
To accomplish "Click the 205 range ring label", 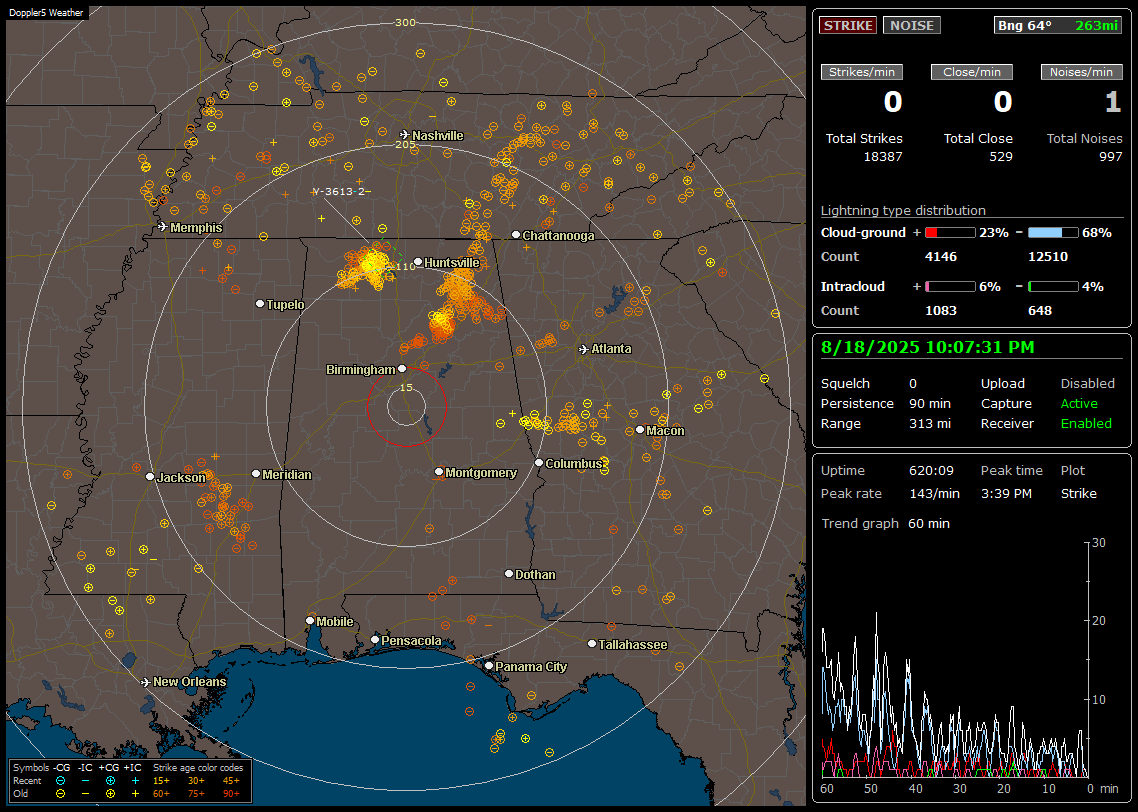I will click(405, 144).
